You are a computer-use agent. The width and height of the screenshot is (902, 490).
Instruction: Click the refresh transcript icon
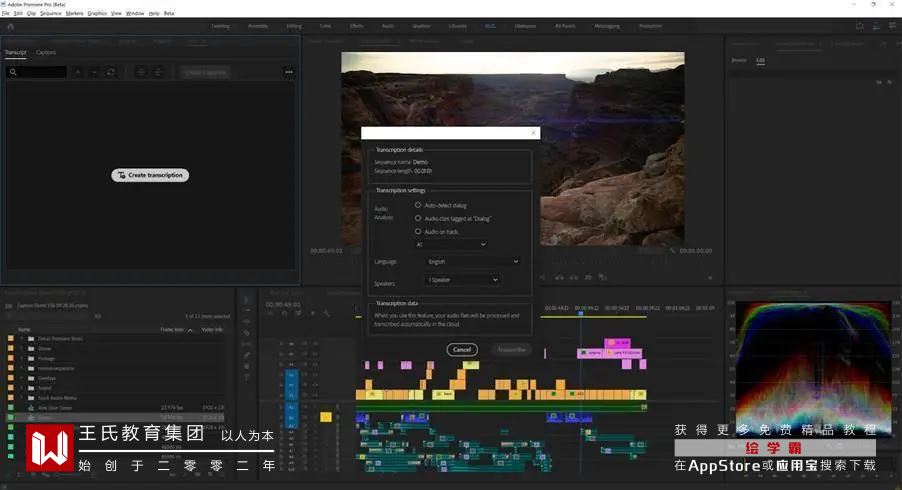(x=111, y=72)
